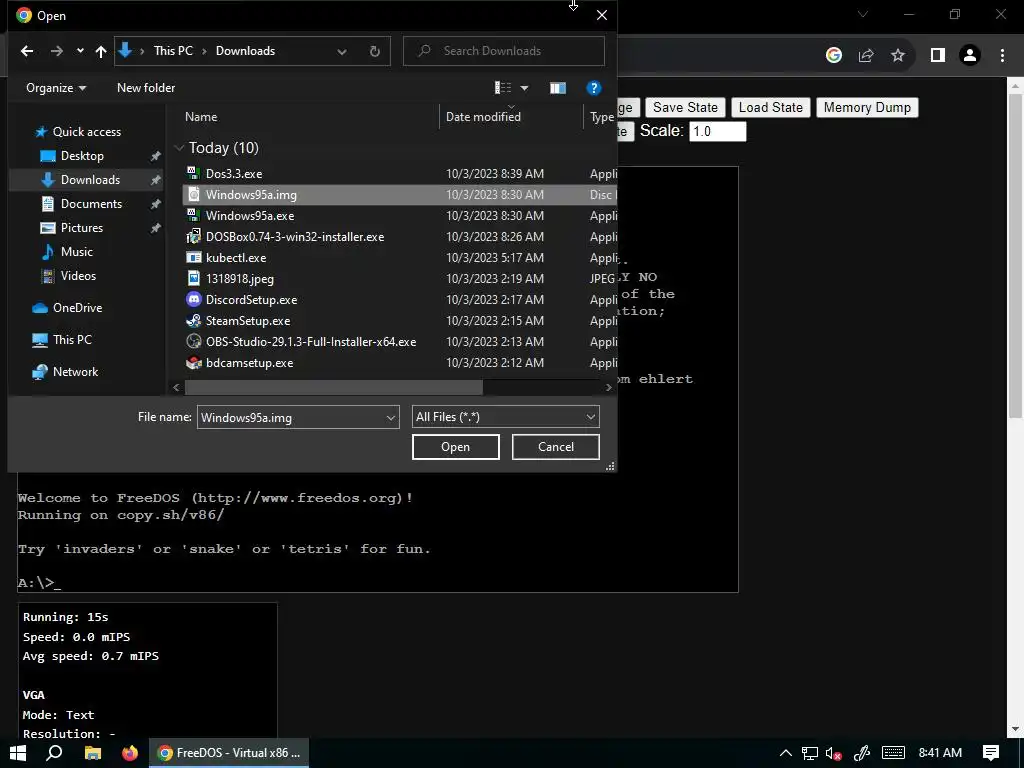Create a New folder
Screen dimensions: 1024x768
(x=146, y=88)
